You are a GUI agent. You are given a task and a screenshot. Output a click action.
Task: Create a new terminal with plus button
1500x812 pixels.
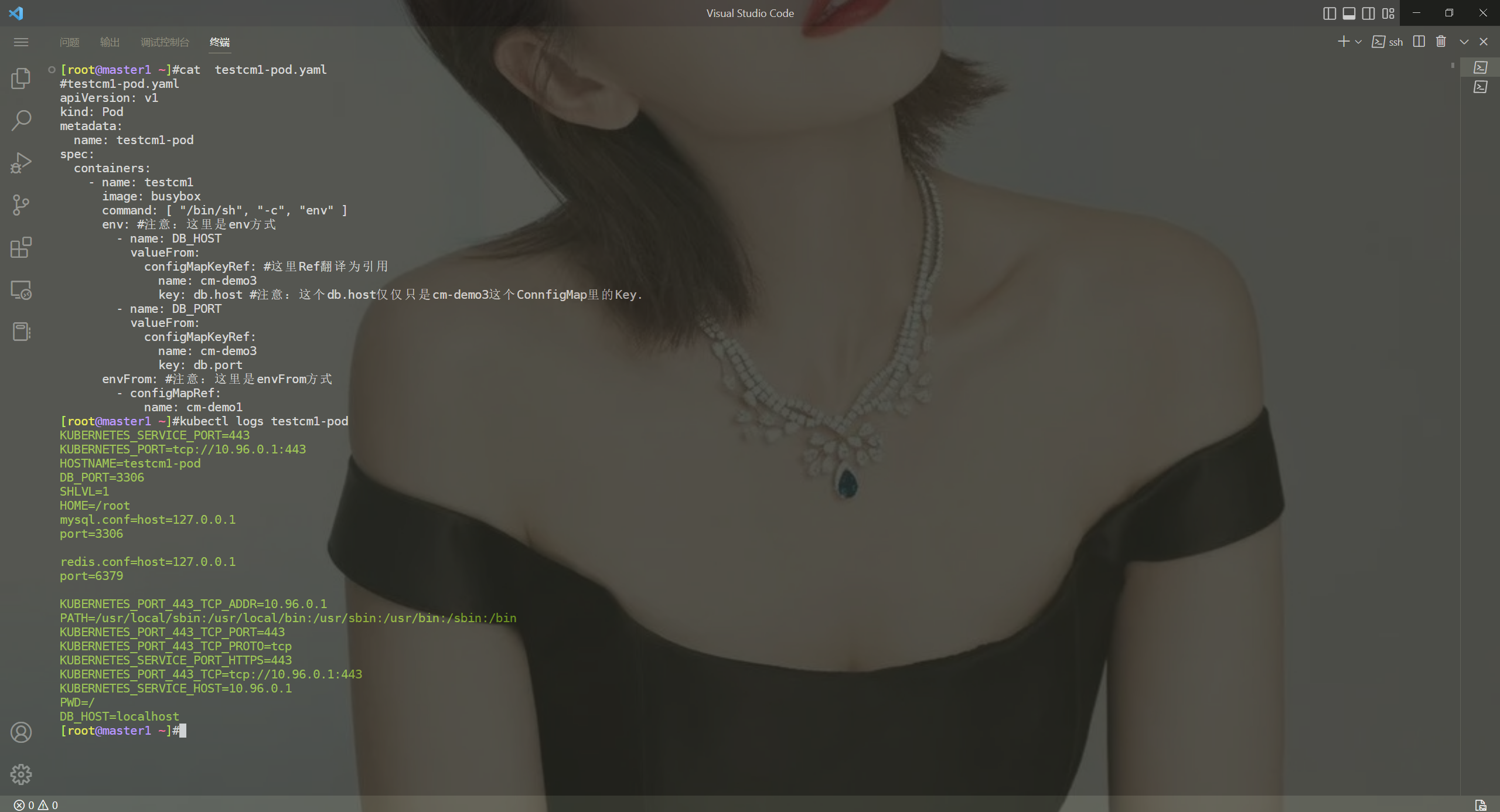click(x=1344, y=42)
